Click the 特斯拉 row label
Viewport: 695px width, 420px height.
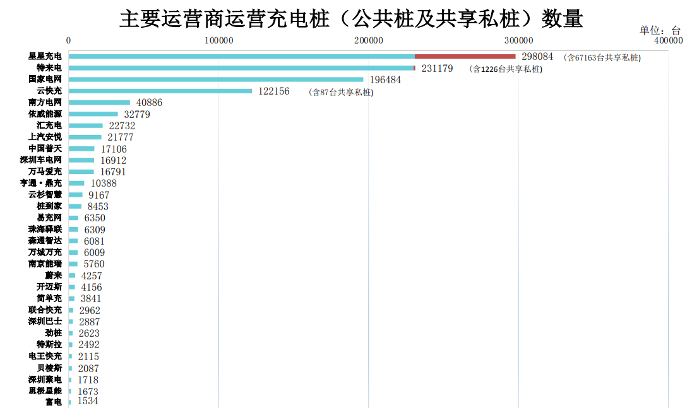49,344
